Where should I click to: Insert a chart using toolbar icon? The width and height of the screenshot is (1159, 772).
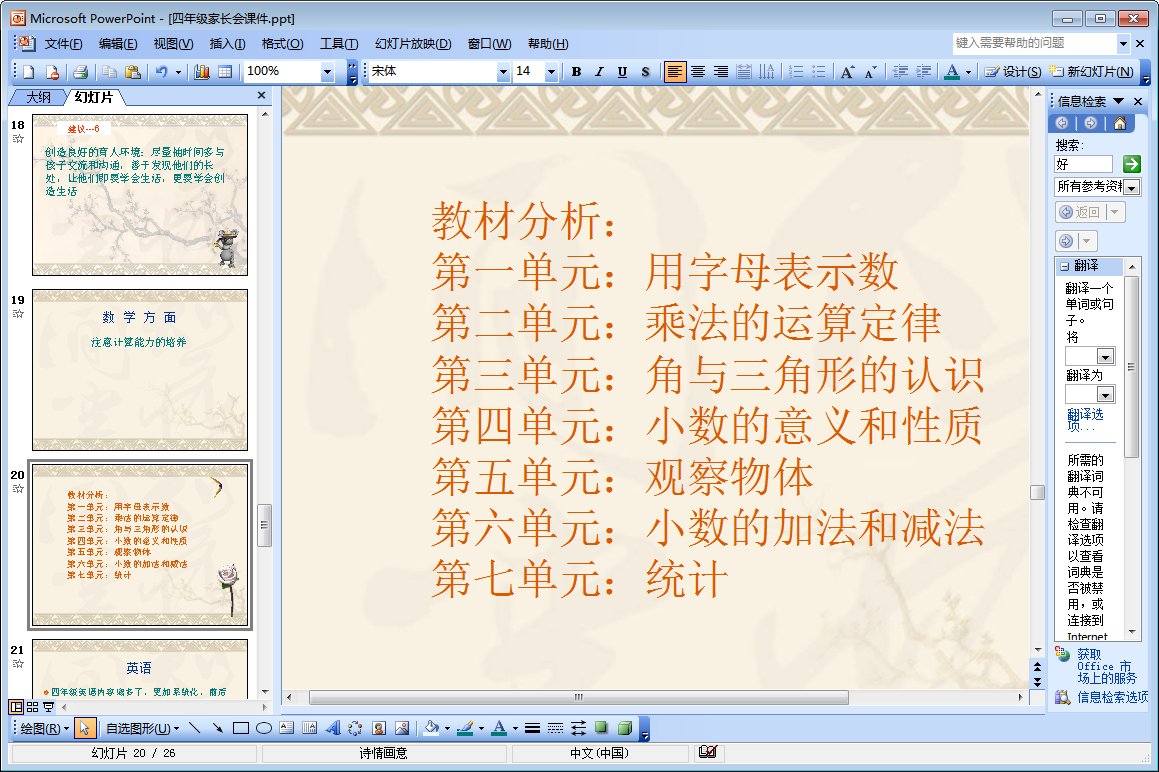[202, 72]
